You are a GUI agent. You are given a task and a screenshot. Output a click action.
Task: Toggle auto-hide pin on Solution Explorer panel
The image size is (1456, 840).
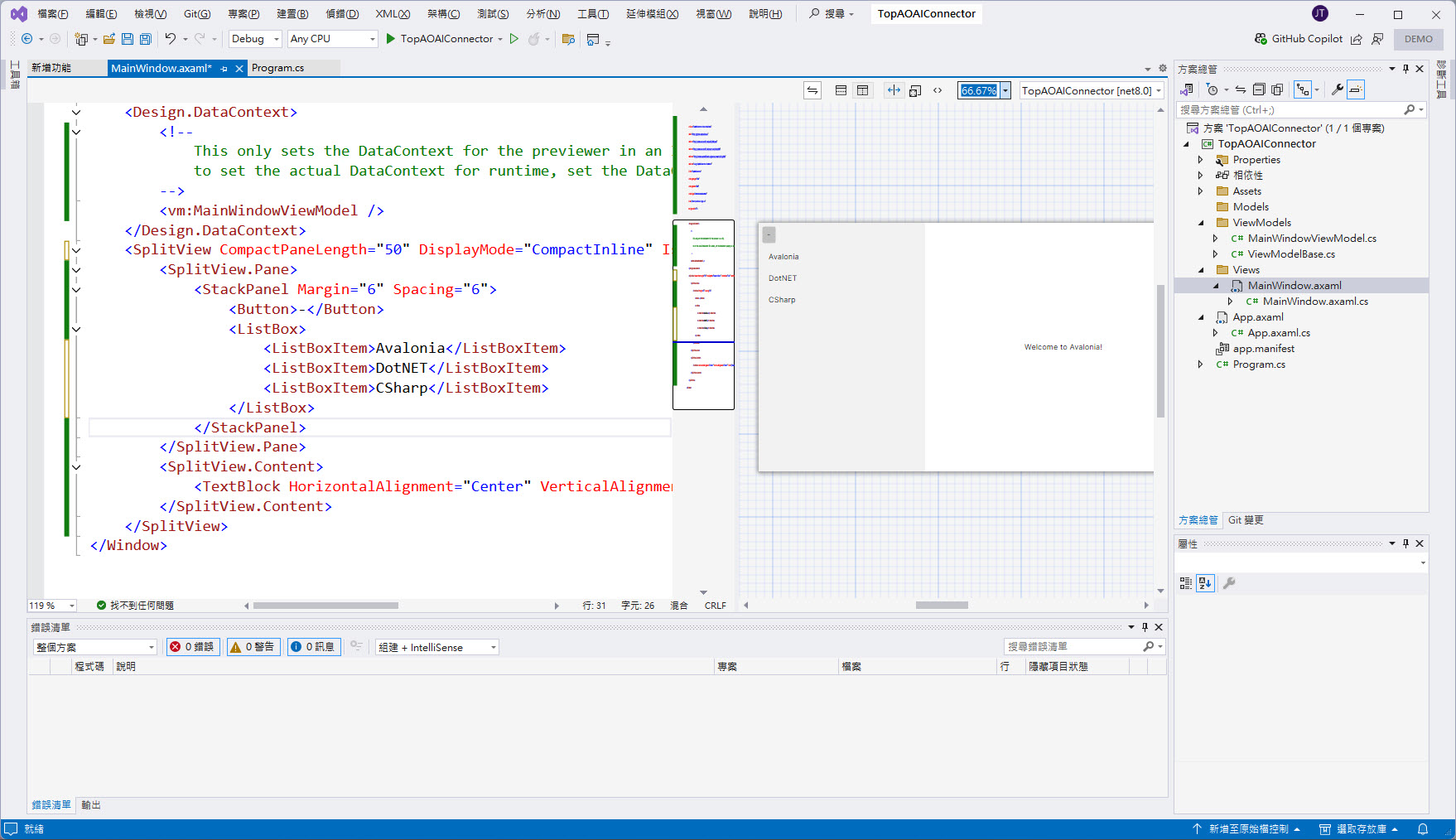1405,69
